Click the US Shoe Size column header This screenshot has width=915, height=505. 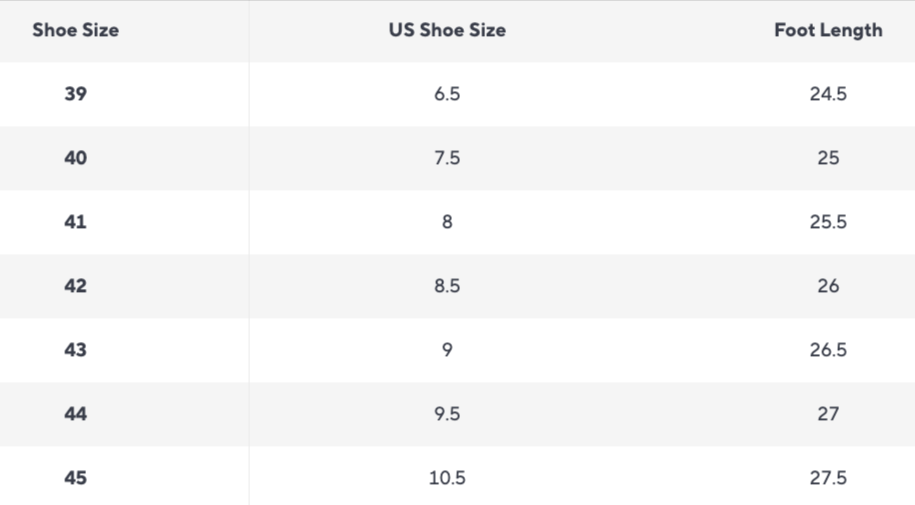447,30
